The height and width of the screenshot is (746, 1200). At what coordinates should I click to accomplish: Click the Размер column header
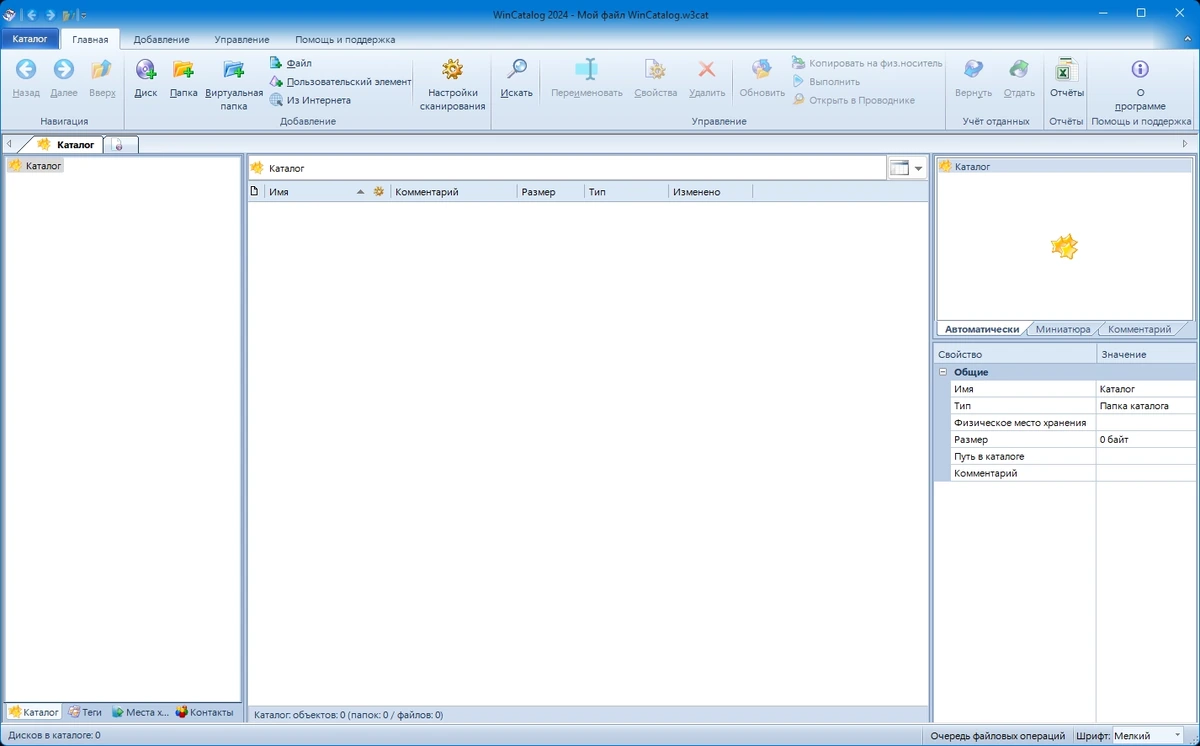point(550,191)
